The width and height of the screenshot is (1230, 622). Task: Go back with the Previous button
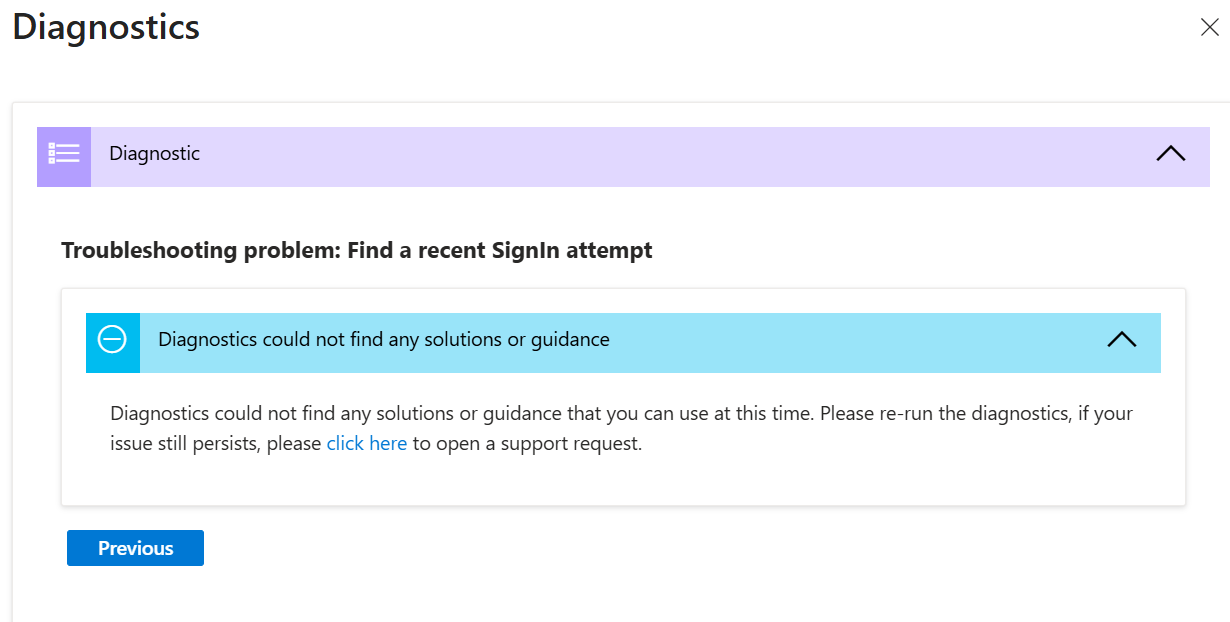coord(135,548)
